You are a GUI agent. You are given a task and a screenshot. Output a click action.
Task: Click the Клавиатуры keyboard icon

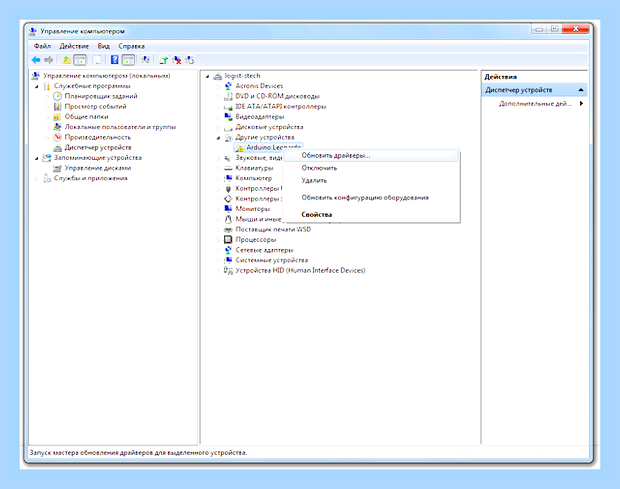[x=228, y=168]
